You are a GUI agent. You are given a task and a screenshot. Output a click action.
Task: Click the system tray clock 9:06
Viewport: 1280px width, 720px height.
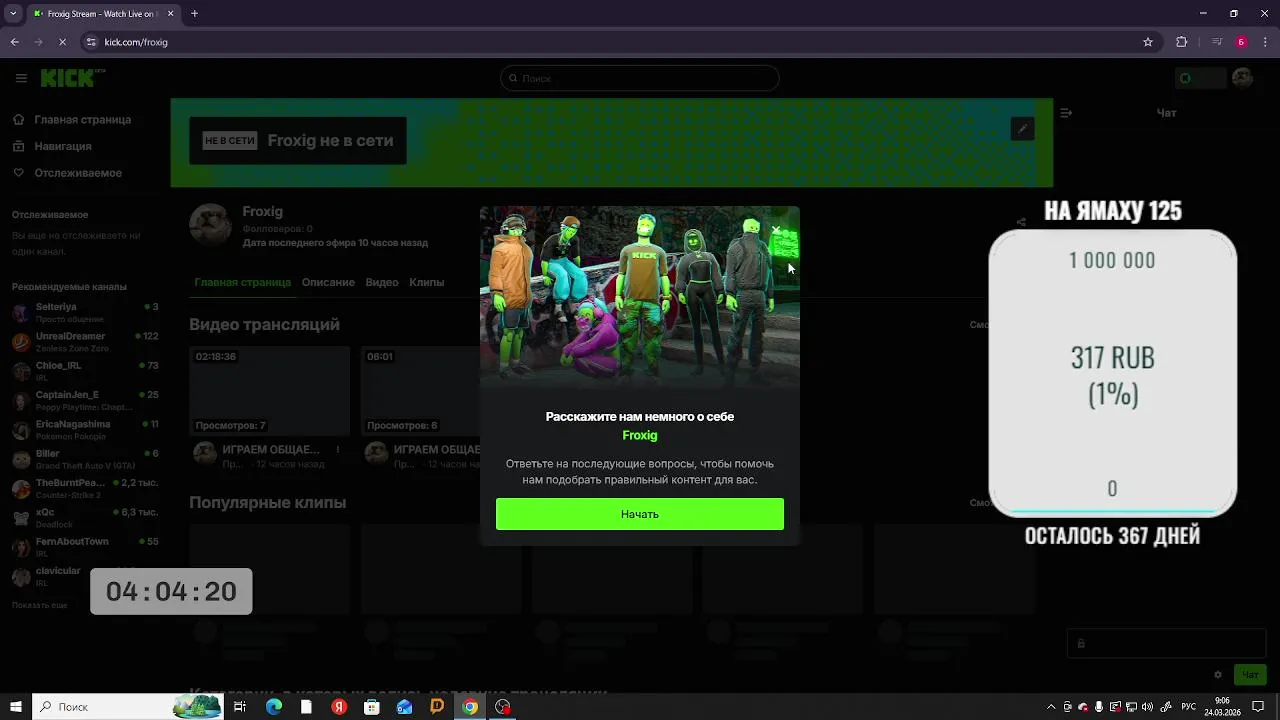pos(1222,707)
